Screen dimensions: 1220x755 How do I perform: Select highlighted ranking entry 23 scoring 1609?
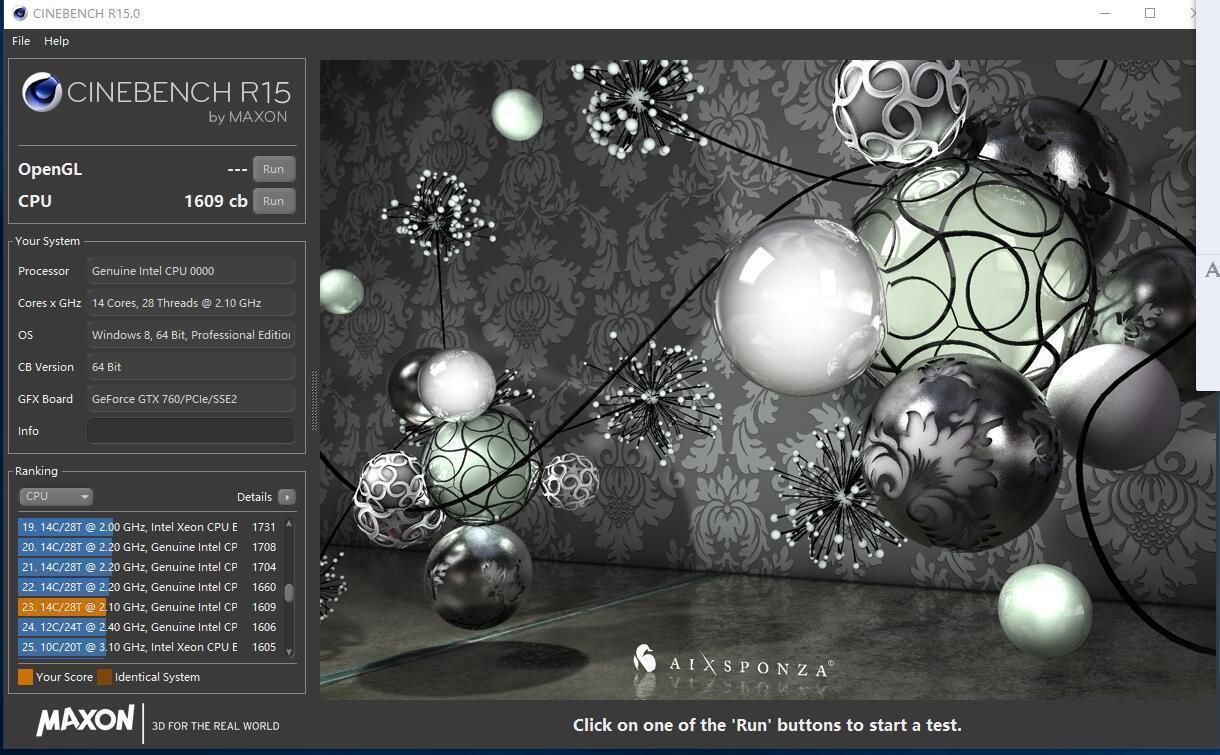[x=148, y=607]
